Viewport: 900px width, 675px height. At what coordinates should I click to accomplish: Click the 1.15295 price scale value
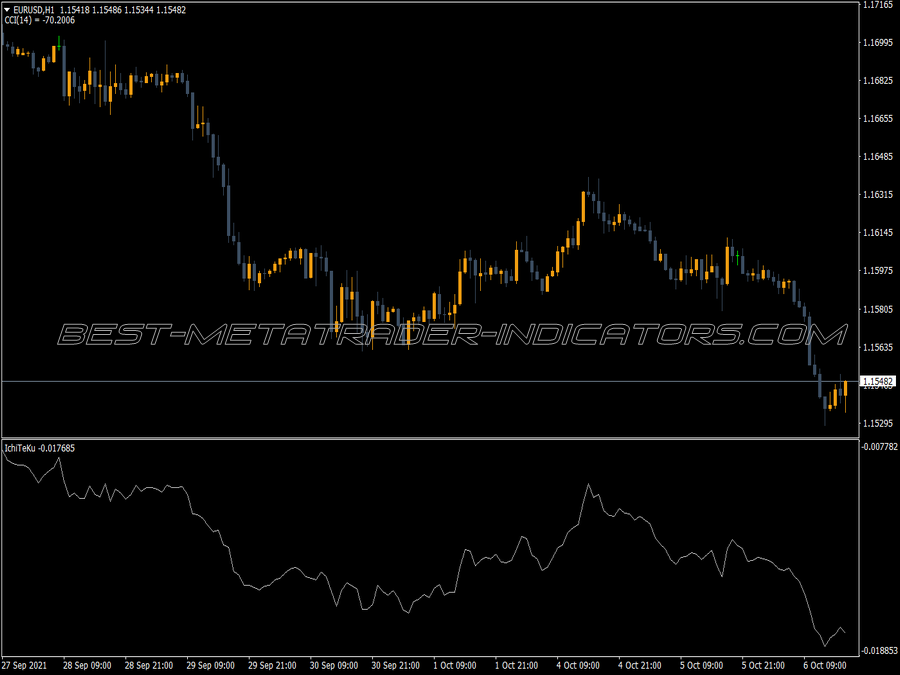coord(878,423)
